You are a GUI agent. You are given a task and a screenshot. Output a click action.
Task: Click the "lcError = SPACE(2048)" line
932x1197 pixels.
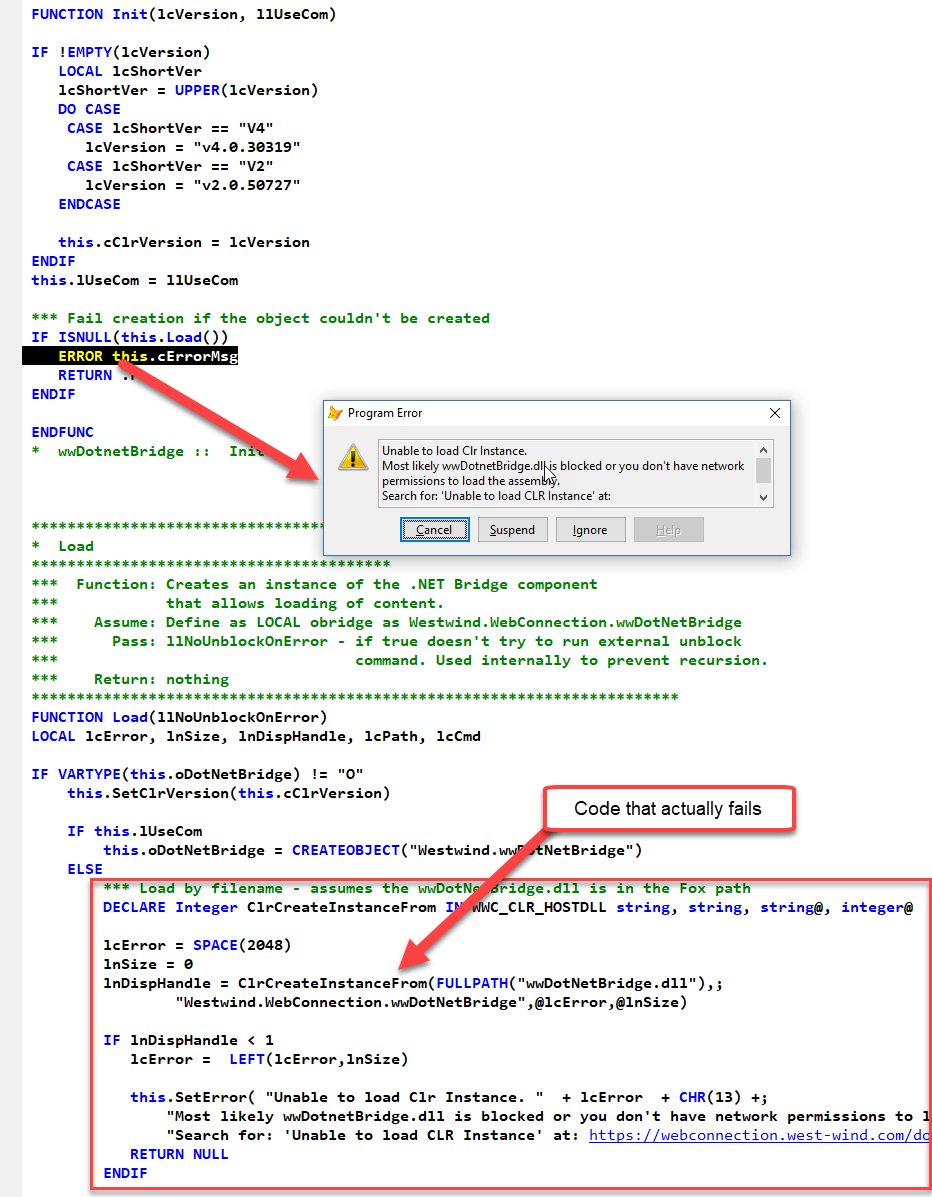197,945
